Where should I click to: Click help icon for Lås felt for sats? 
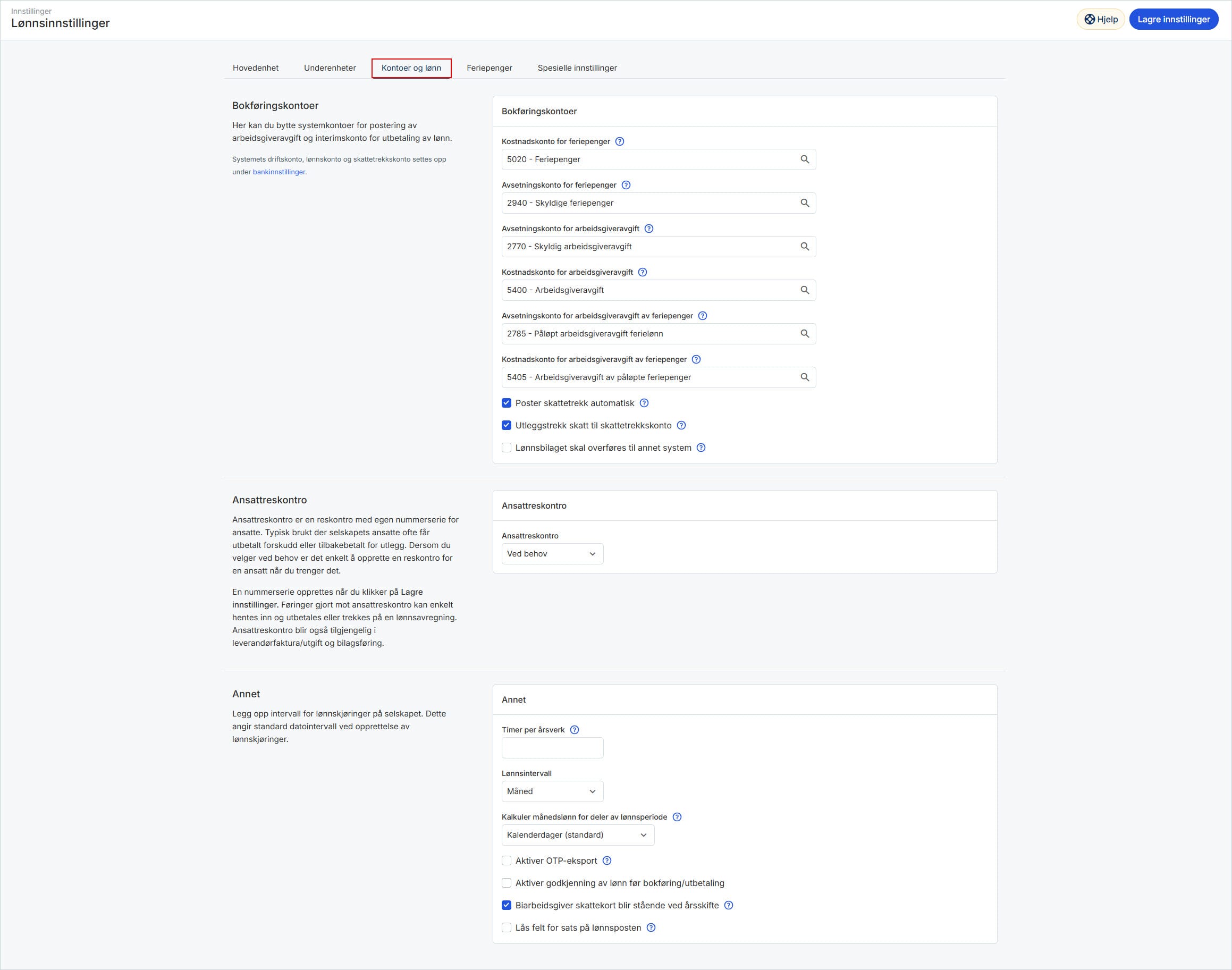[651, 927]
